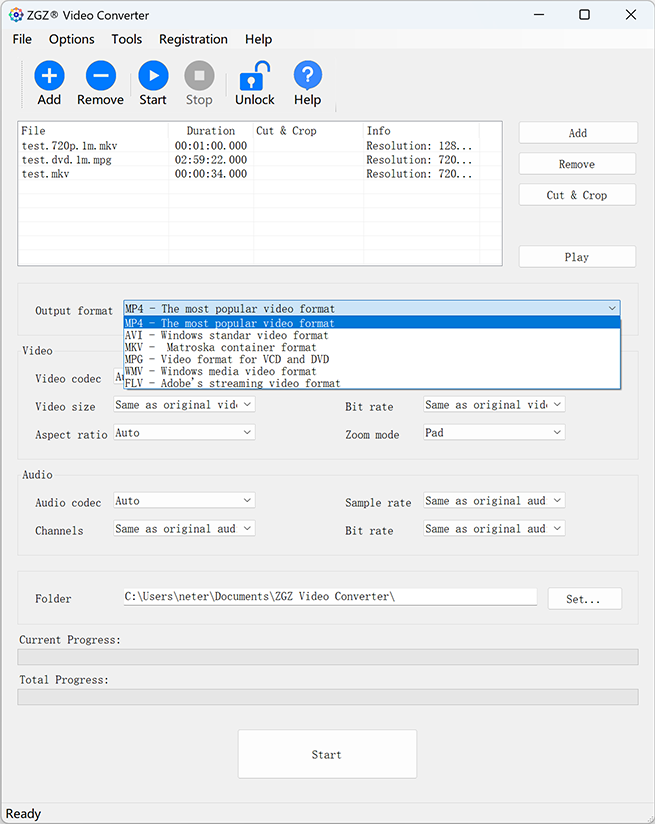Open the File menu
This screenshot has height=824, width=655.
click(x=22, y=39)
